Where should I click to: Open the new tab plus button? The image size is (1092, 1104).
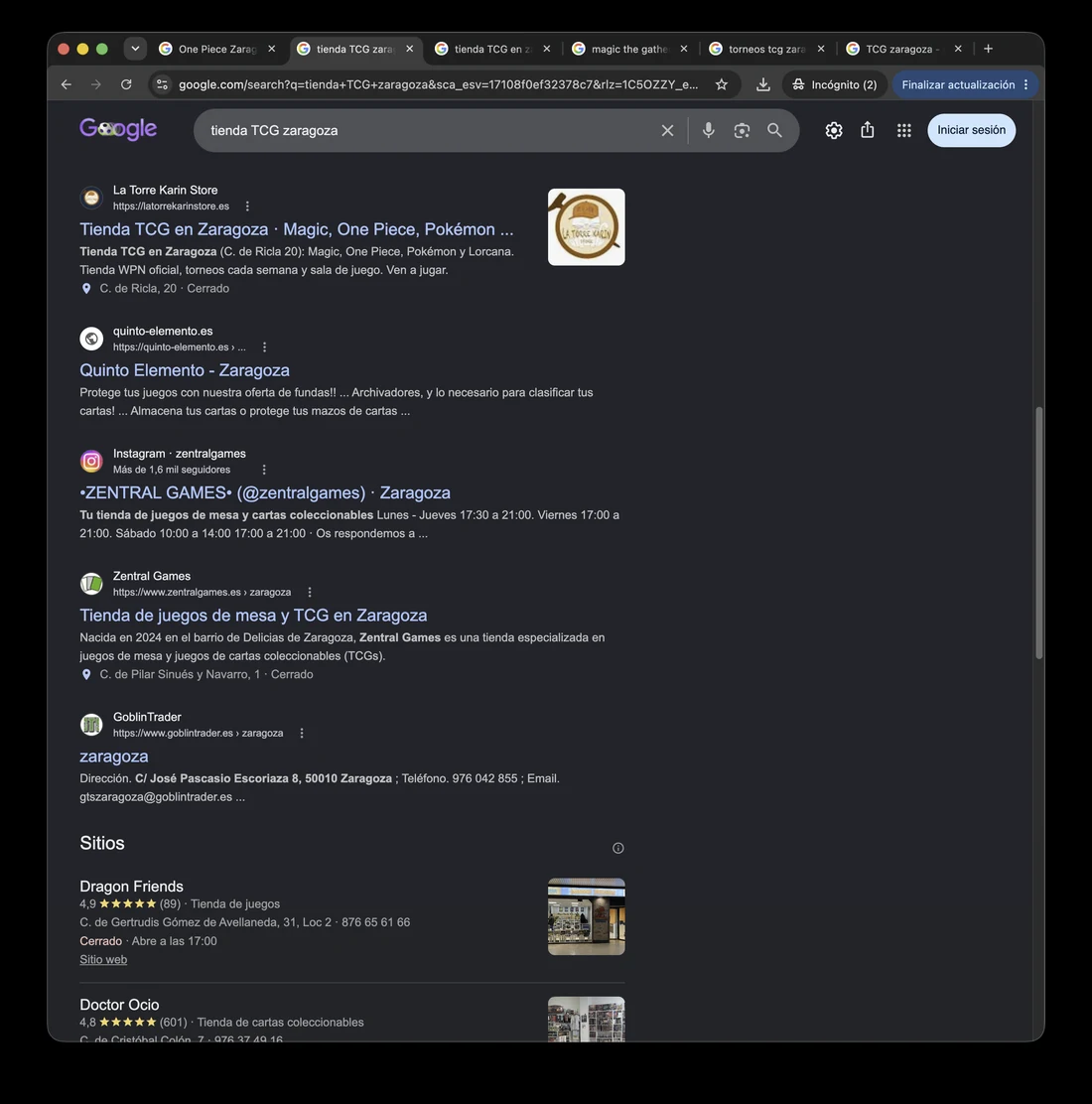coord(989,49)
